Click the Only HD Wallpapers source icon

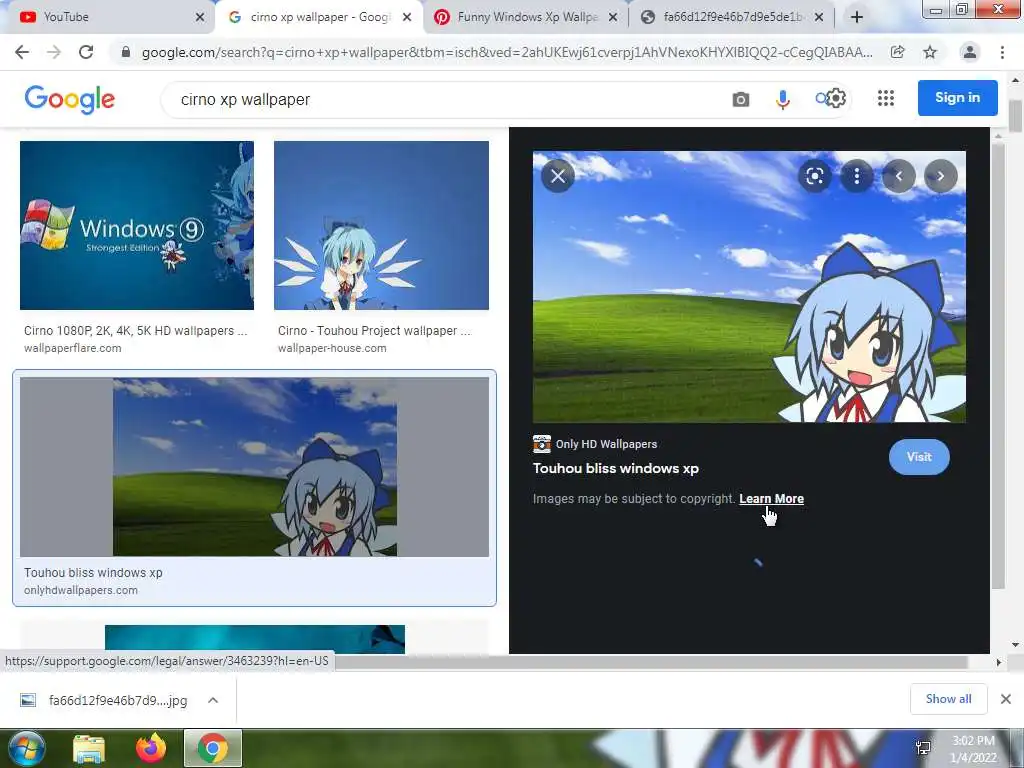click(542, 444)
